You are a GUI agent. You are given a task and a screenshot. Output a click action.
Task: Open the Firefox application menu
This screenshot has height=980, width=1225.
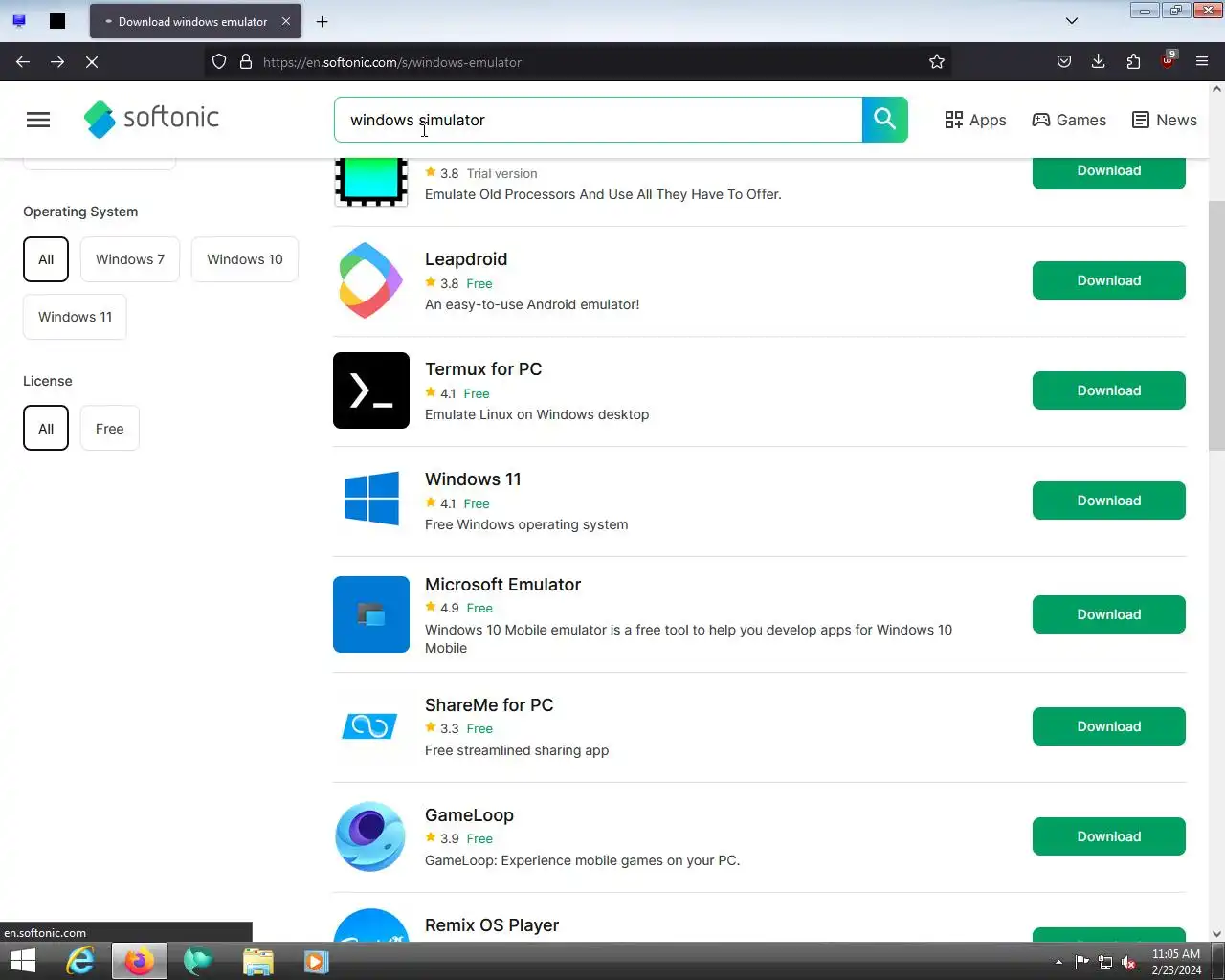[x=1202, y=62]
